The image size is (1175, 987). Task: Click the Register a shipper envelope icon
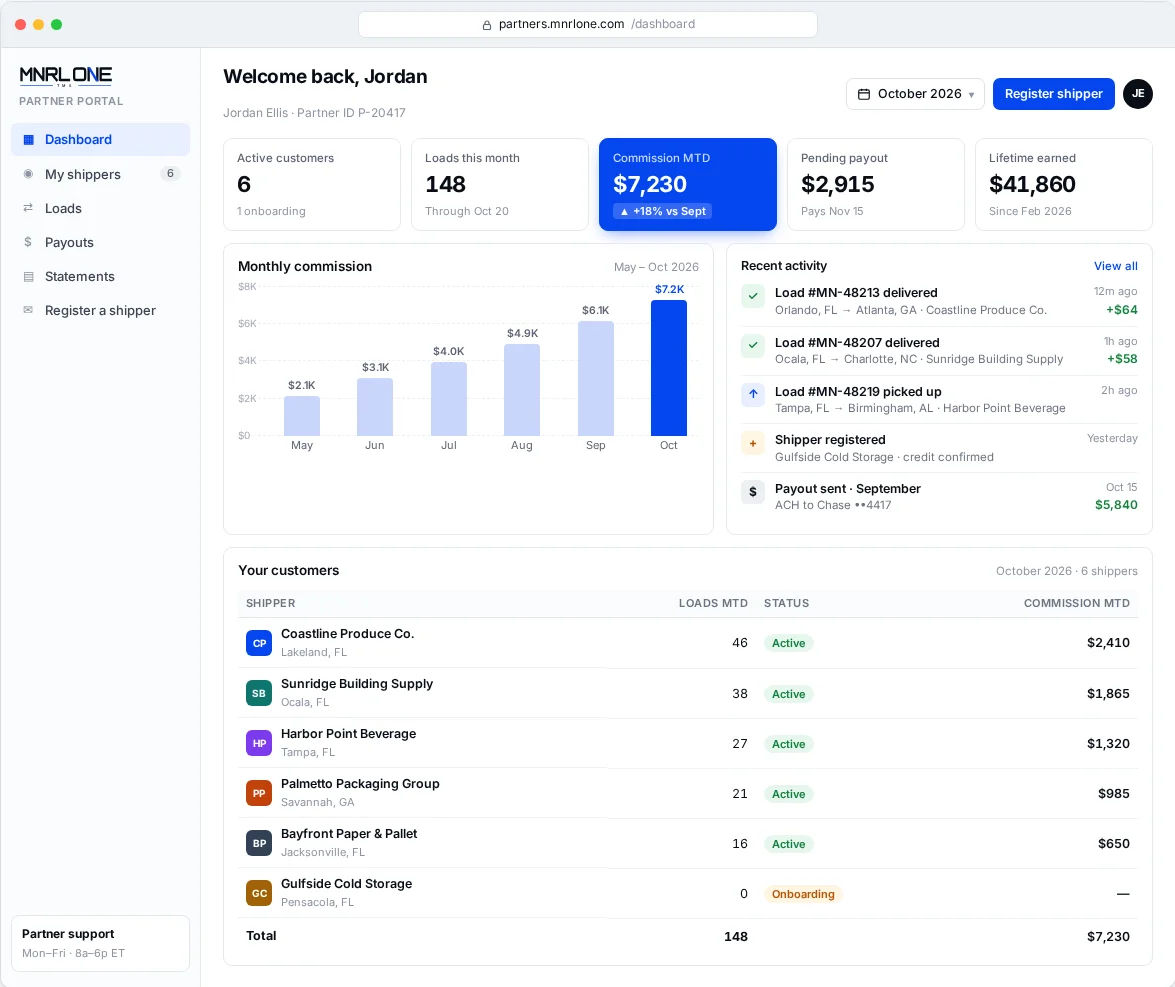28,310
